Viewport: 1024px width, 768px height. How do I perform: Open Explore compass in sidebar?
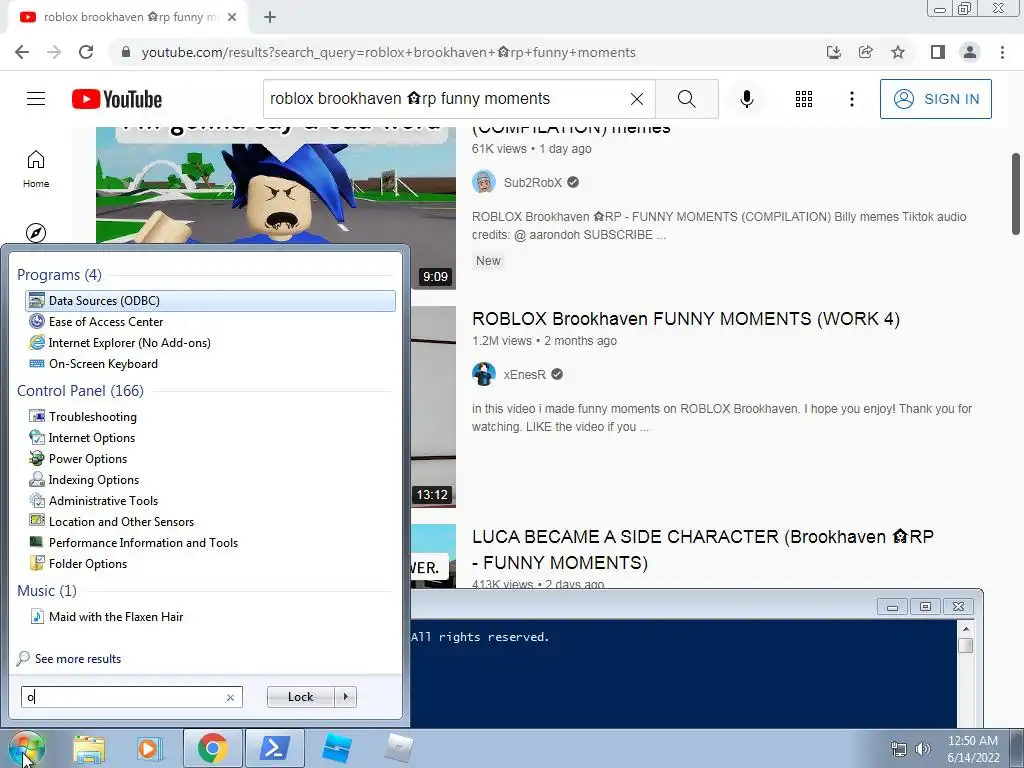click(x=36, y=232)
